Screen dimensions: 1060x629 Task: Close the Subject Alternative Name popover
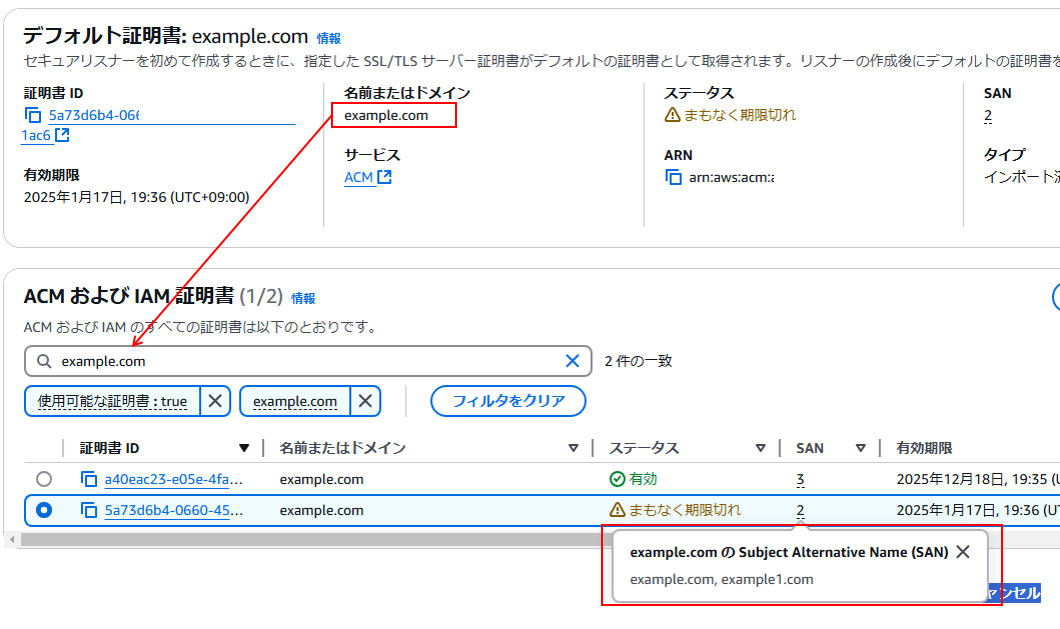[x=963, y=552]
